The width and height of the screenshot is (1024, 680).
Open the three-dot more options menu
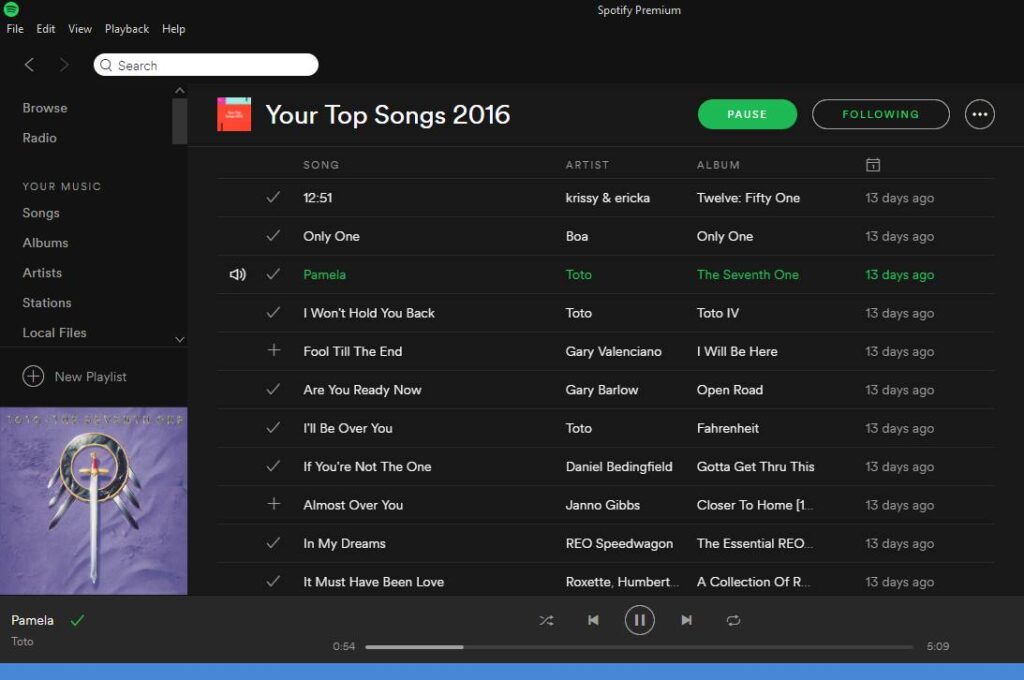[x=979, y=114]
